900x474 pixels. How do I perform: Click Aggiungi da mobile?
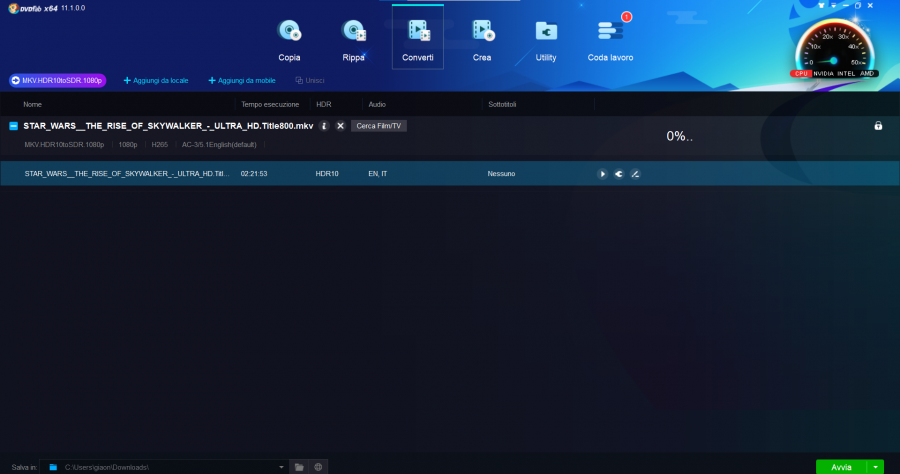(x=242, y=80)
